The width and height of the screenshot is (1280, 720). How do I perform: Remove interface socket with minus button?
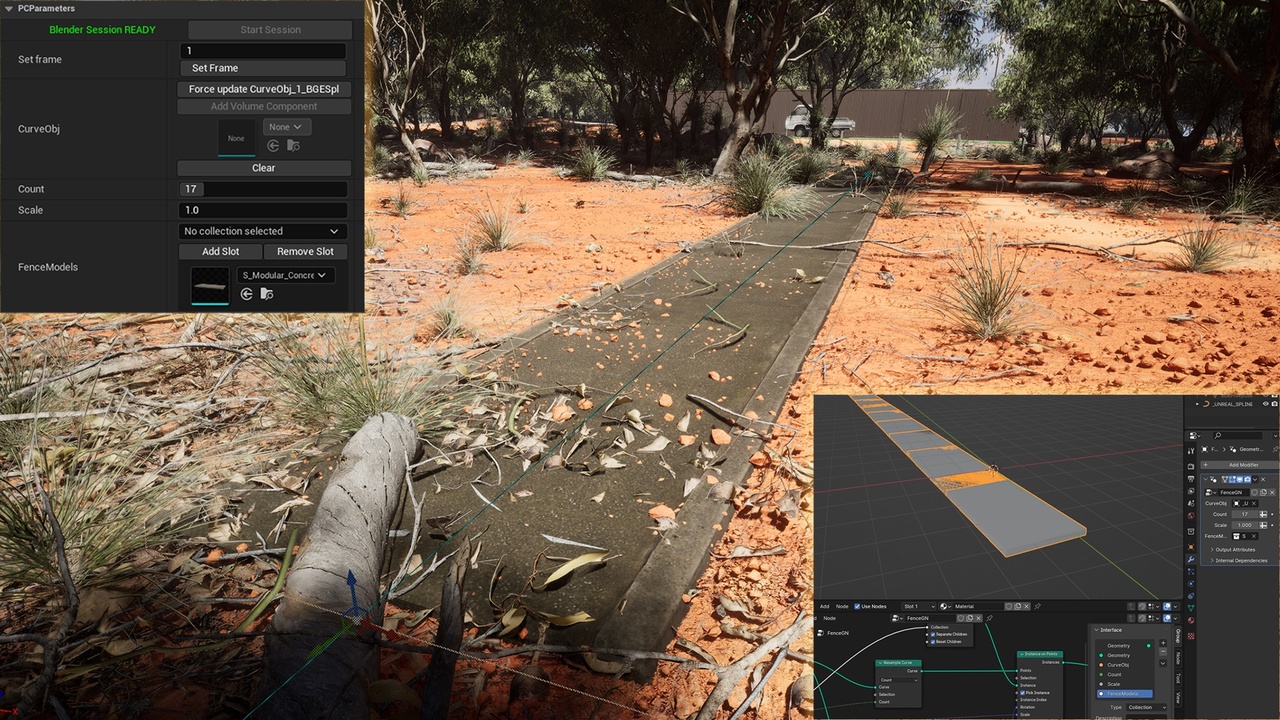click(1163, 652)
